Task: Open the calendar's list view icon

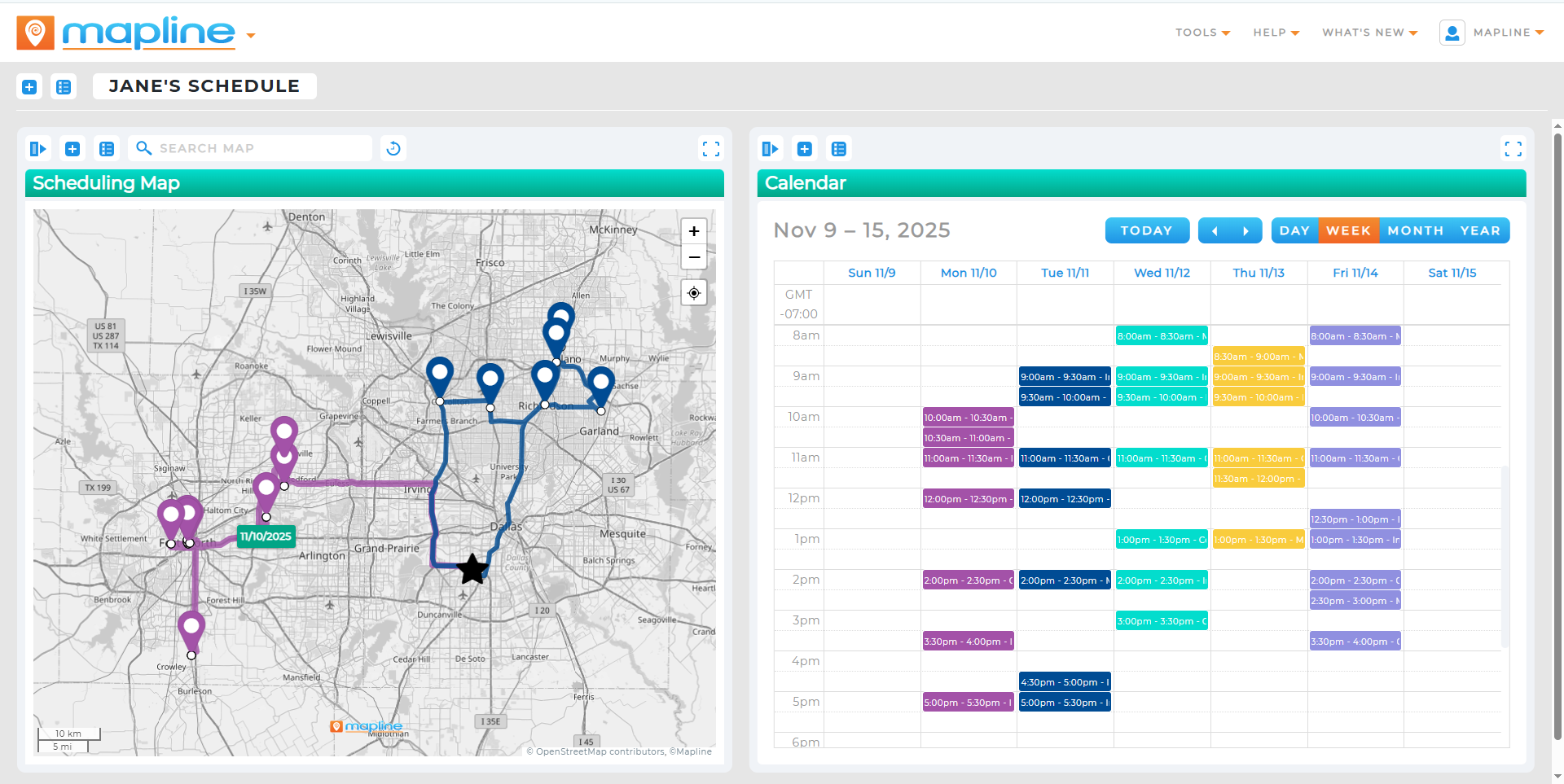Action: (x=839, y=148)
